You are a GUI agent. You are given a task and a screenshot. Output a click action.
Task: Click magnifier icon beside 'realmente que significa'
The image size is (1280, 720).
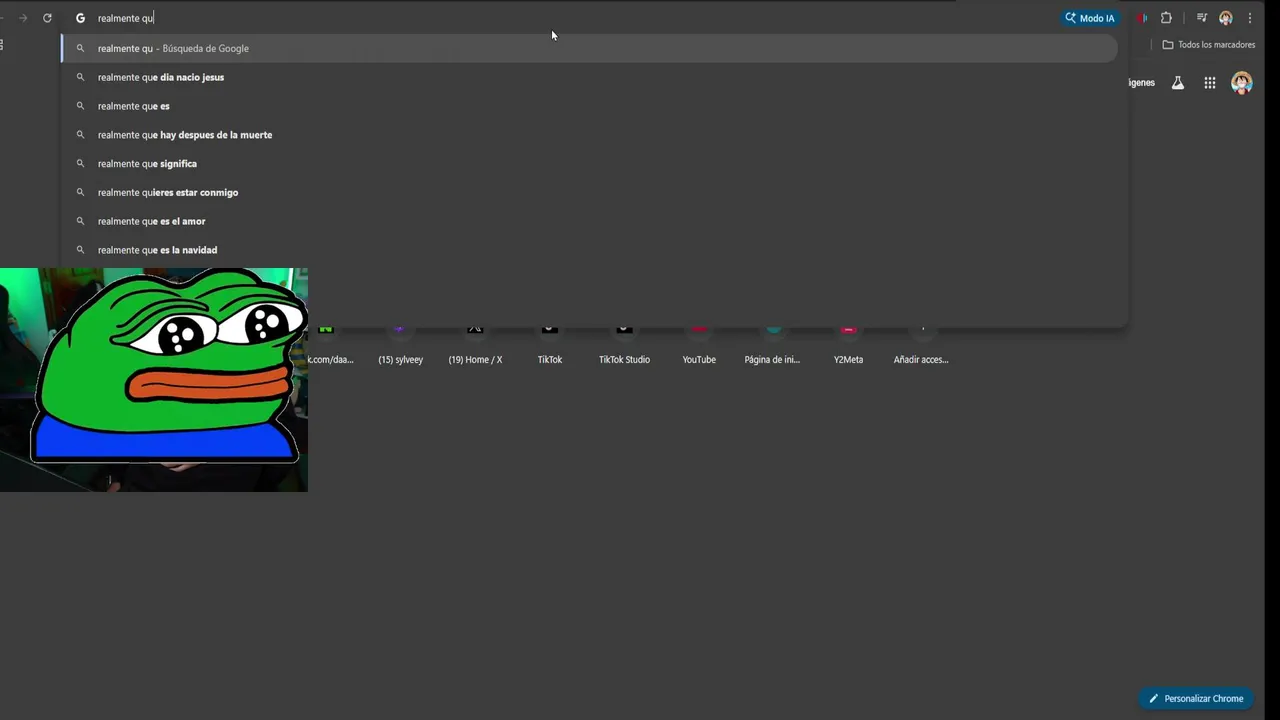point(80,164)
